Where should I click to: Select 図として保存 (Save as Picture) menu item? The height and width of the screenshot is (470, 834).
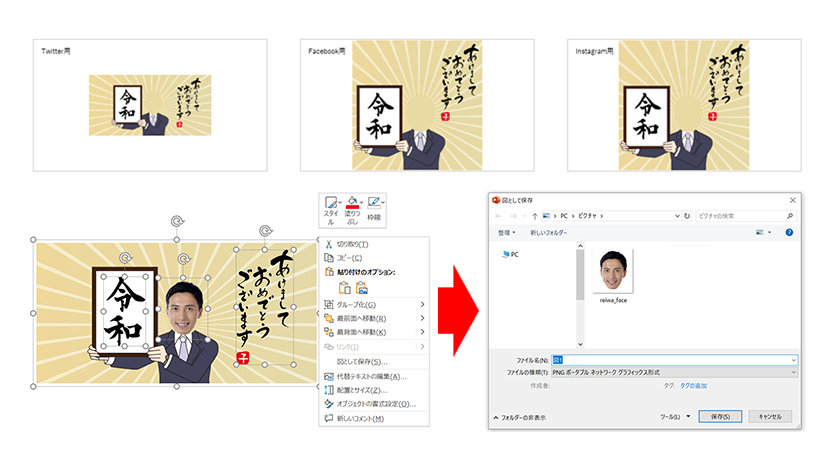tap(361, 361)
